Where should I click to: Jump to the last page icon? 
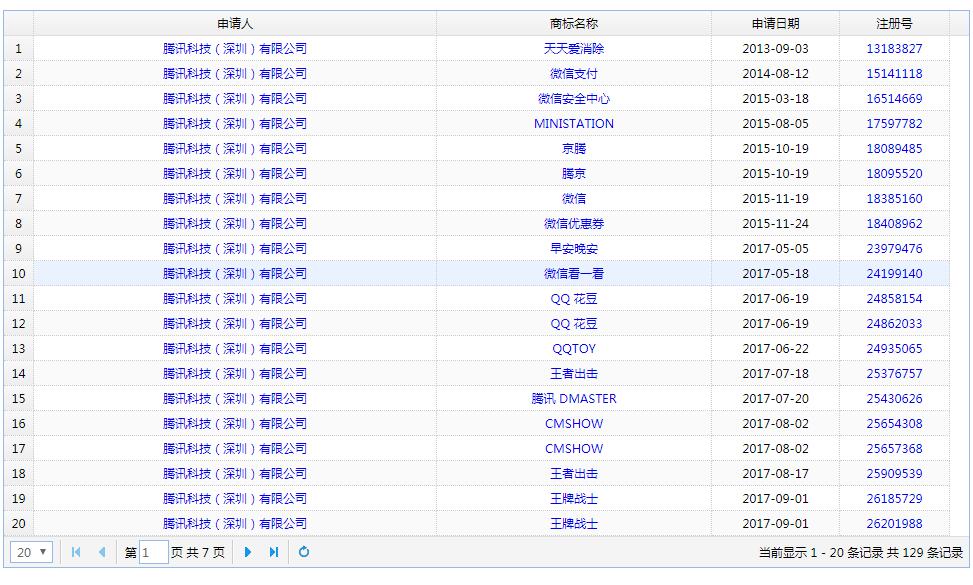tap(273, 552)
